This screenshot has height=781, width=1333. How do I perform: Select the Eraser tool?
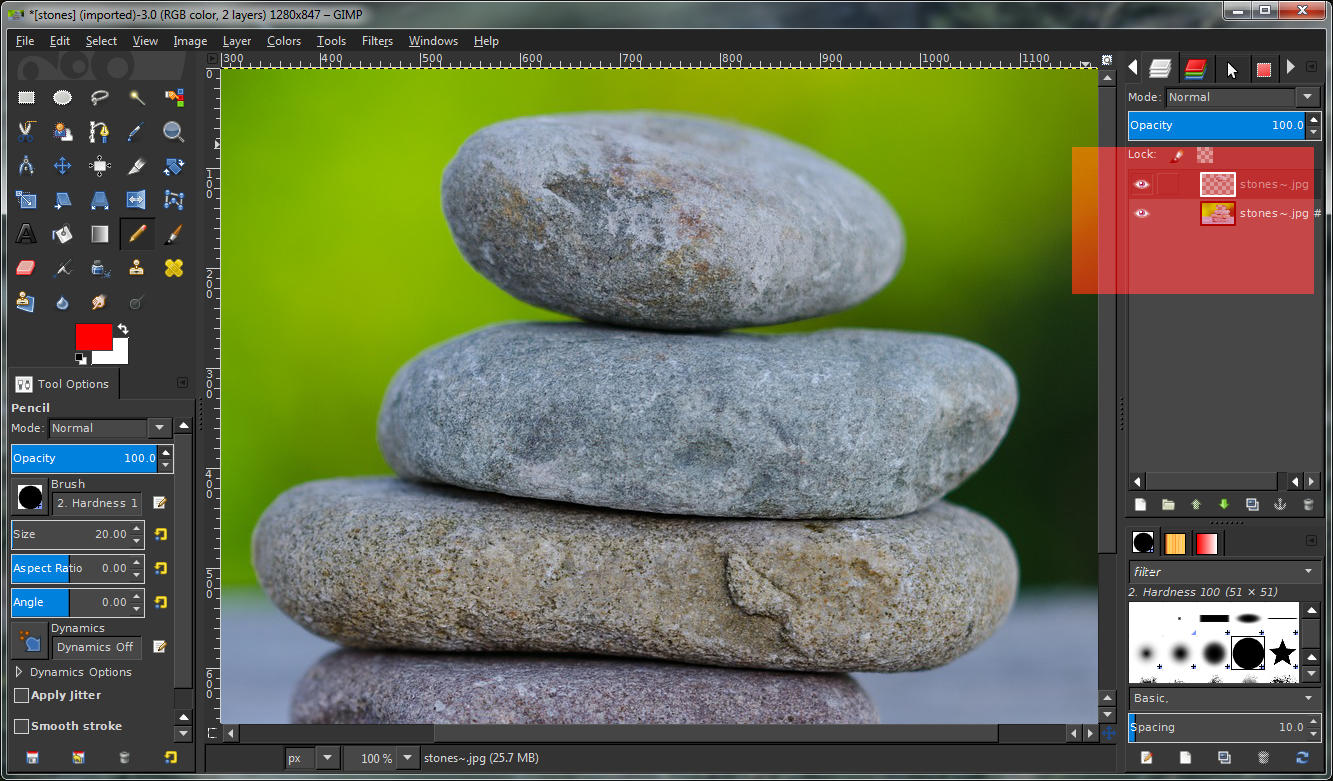(x=26, y=268)
